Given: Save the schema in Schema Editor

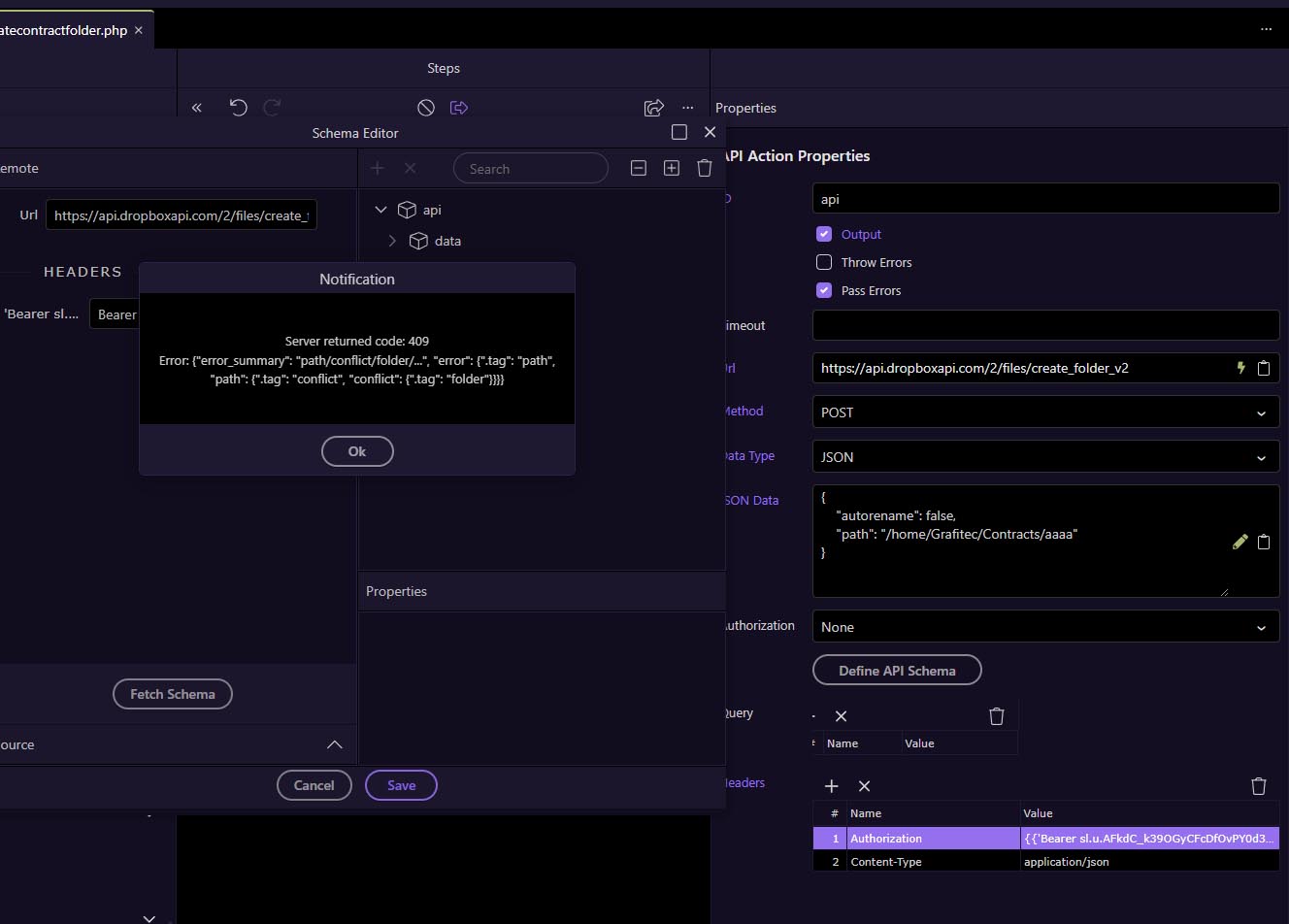Looking at the screenshot, I should (x=401, y=785).
